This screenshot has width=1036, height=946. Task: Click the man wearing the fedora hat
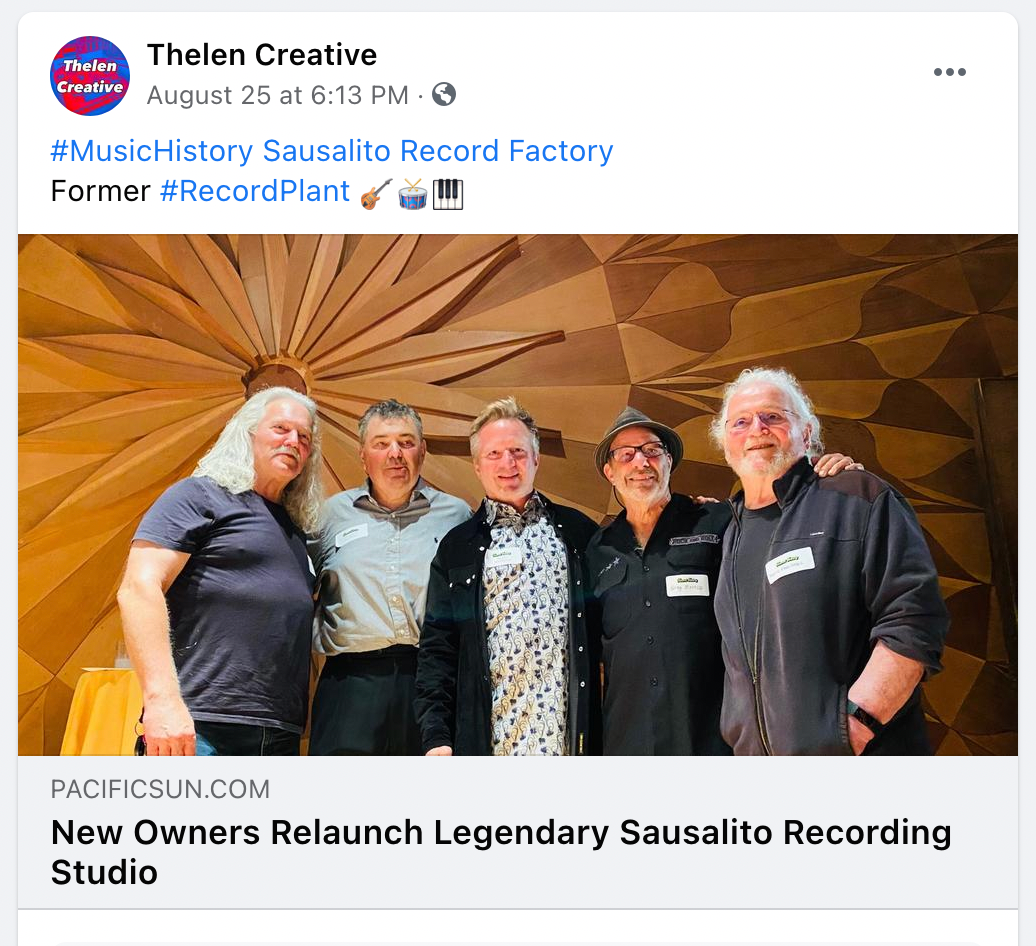click(x=651, y=581)
